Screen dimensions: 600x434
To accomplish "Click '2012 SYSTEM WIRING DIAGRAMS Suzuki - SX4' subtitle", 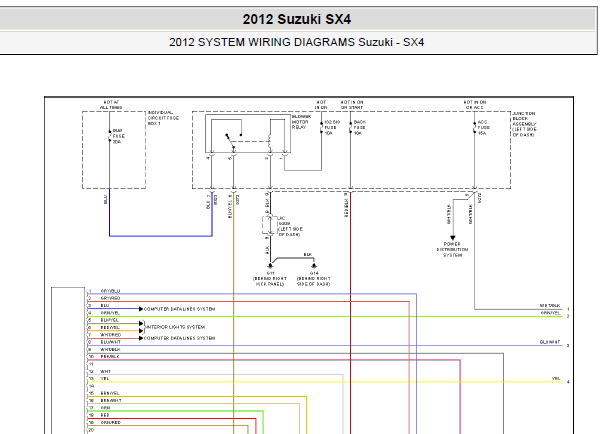I will [297, 42].
